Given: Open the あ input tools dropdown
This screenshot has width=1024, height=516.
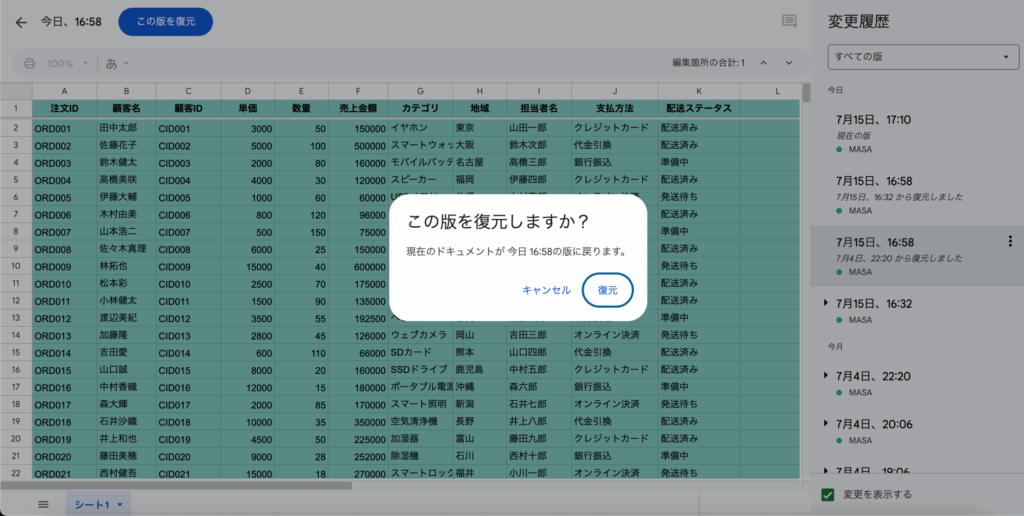Looking at the screenshot, I should (117, 63).
